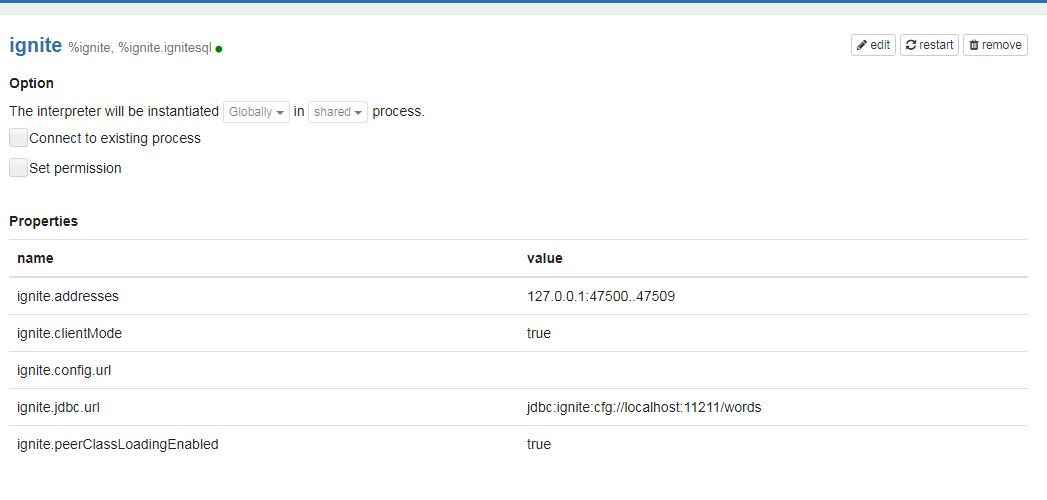This screenshot has width=1047, height=500.
Task: Click the Properties section heading
Action: (x=43, y=221)
